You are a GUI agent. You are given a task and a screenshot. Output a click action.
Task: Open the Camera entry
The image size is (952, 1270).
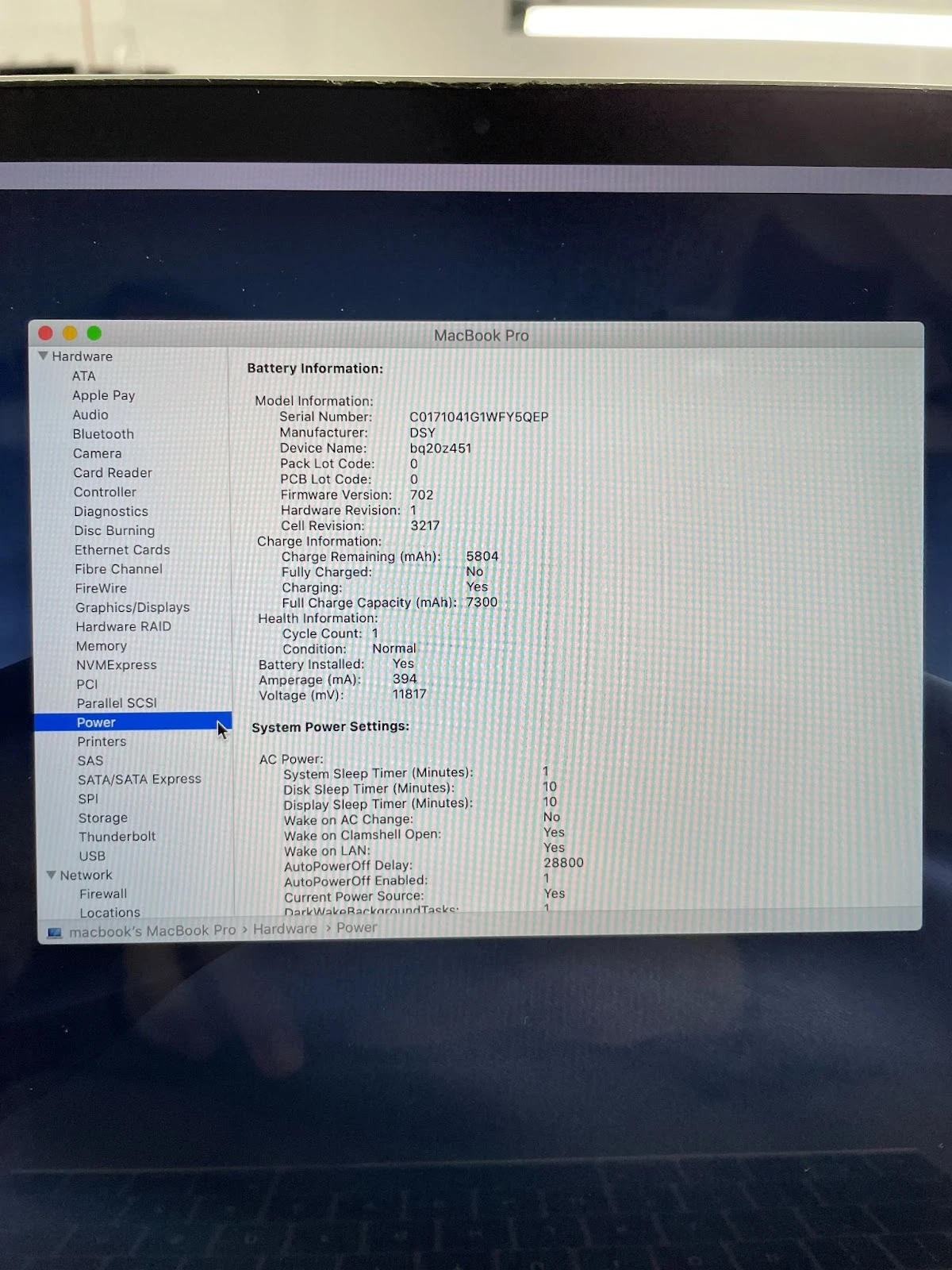coord(97,453)
